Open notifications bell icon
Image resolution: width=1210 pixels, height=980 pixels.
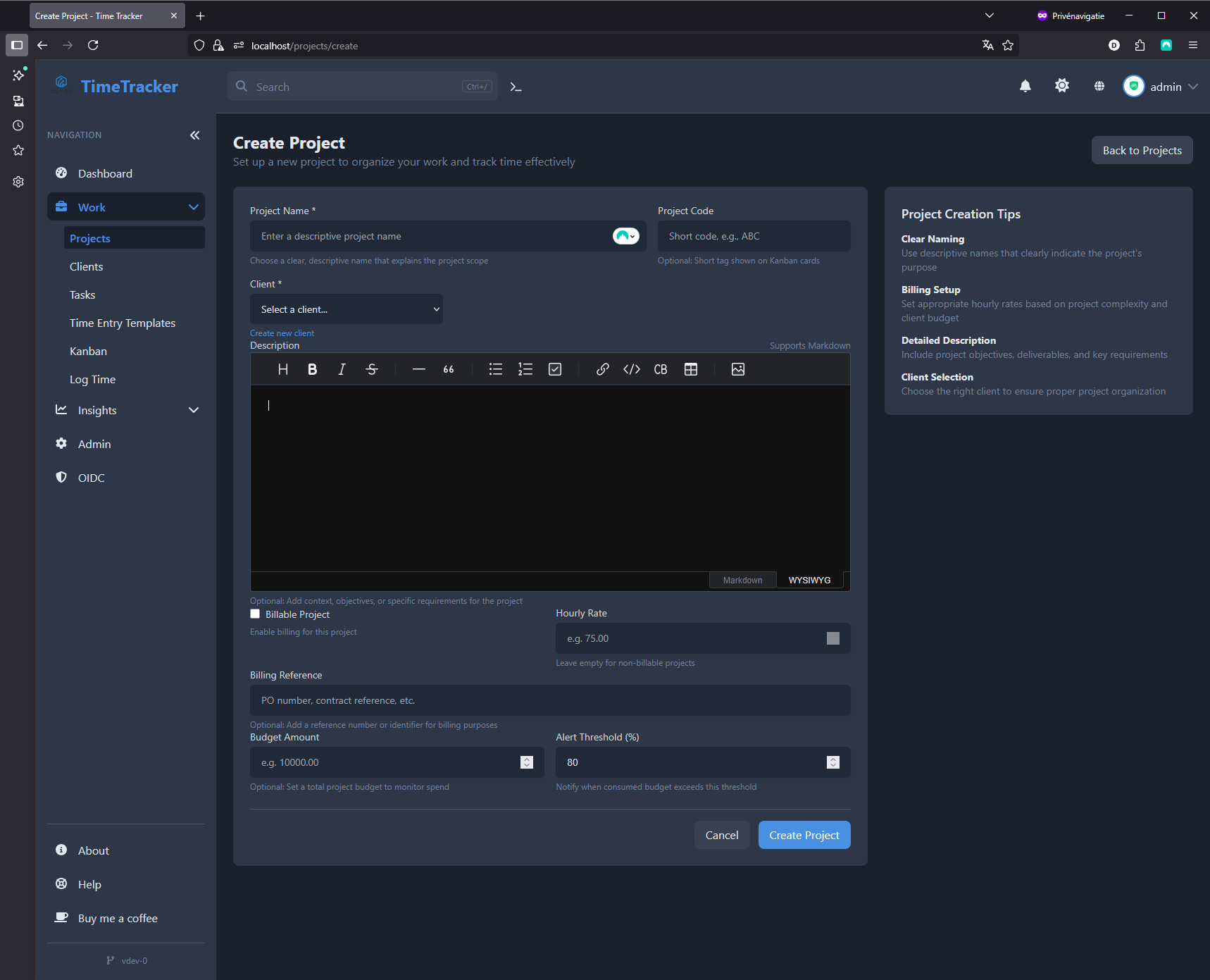pos(1025,86)
